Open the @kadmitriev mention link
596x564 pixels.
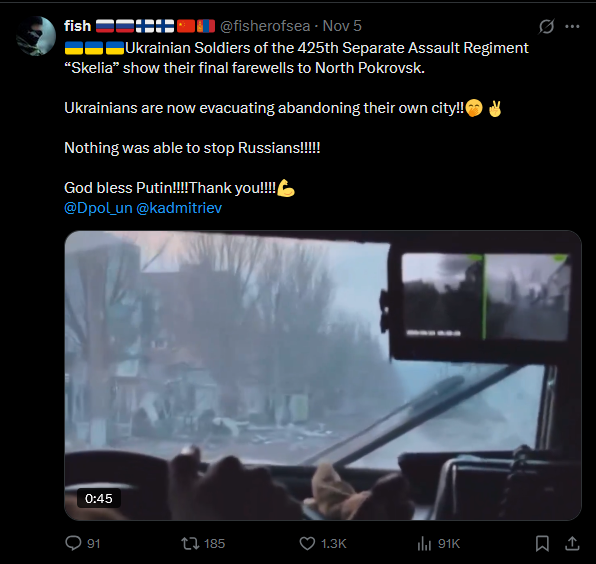179,208
